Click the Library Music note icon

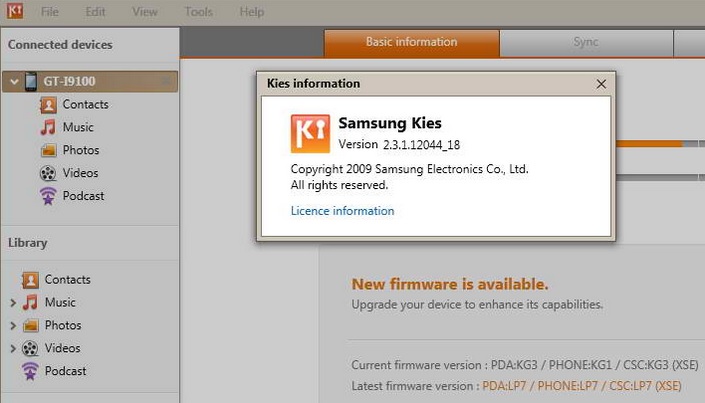click(30, 302)
